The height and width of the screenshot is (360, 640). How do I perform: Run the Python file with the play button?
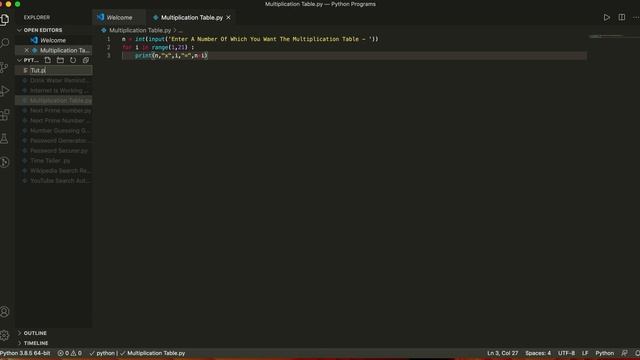tap(607, 18)
